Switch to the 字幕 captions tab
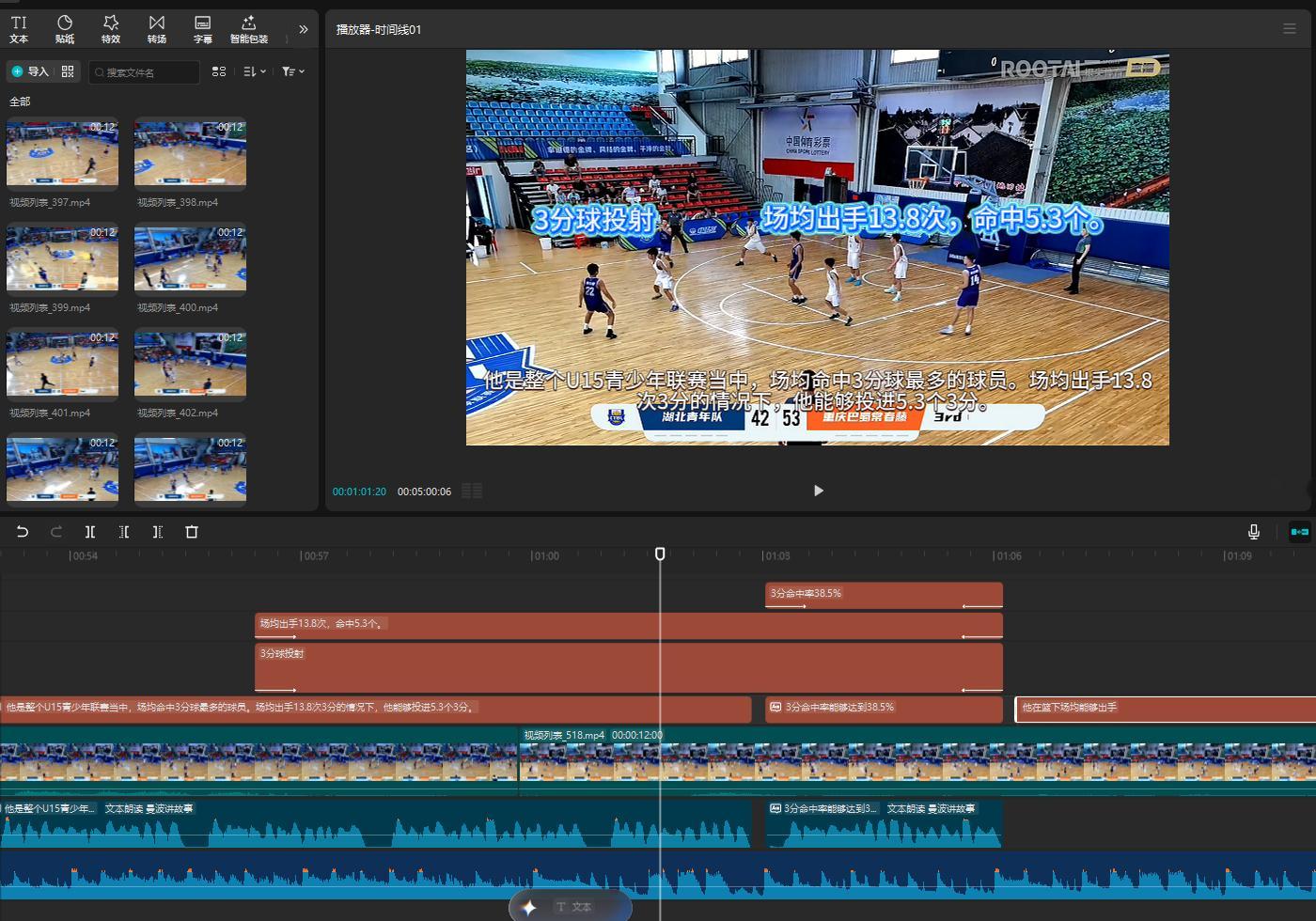 tap(203, 29)
